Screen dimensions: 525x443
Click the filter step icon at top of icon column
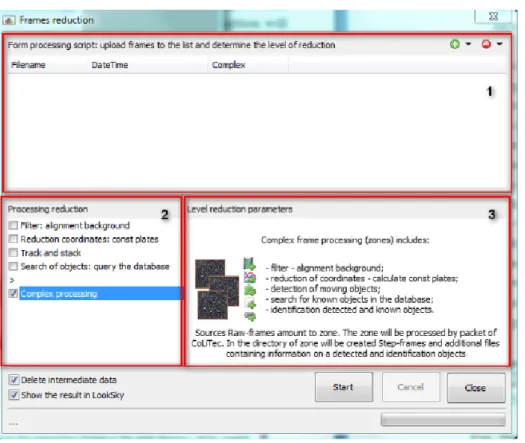point(249,264)
